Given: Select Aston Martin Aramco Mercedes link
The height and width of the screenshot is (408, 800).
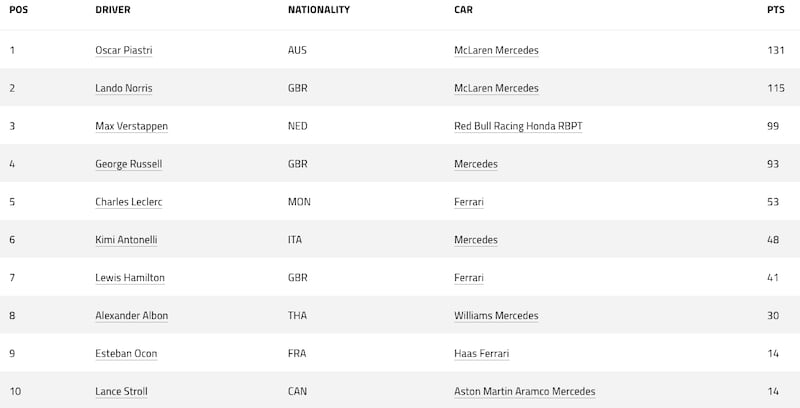Looking at the screenshot, I should tap(524, 392).
